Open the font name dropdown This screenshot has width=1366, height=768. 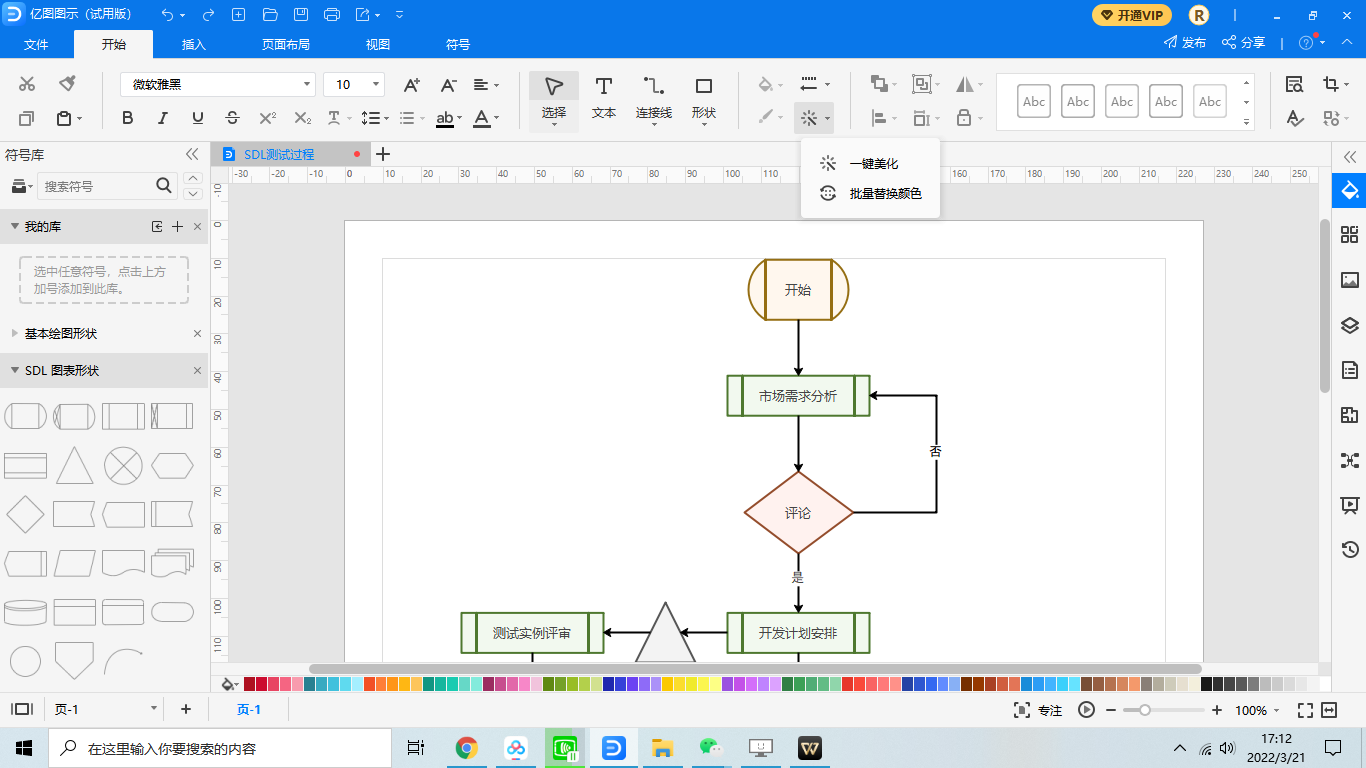pyautogui.click(x=218, y=85)
